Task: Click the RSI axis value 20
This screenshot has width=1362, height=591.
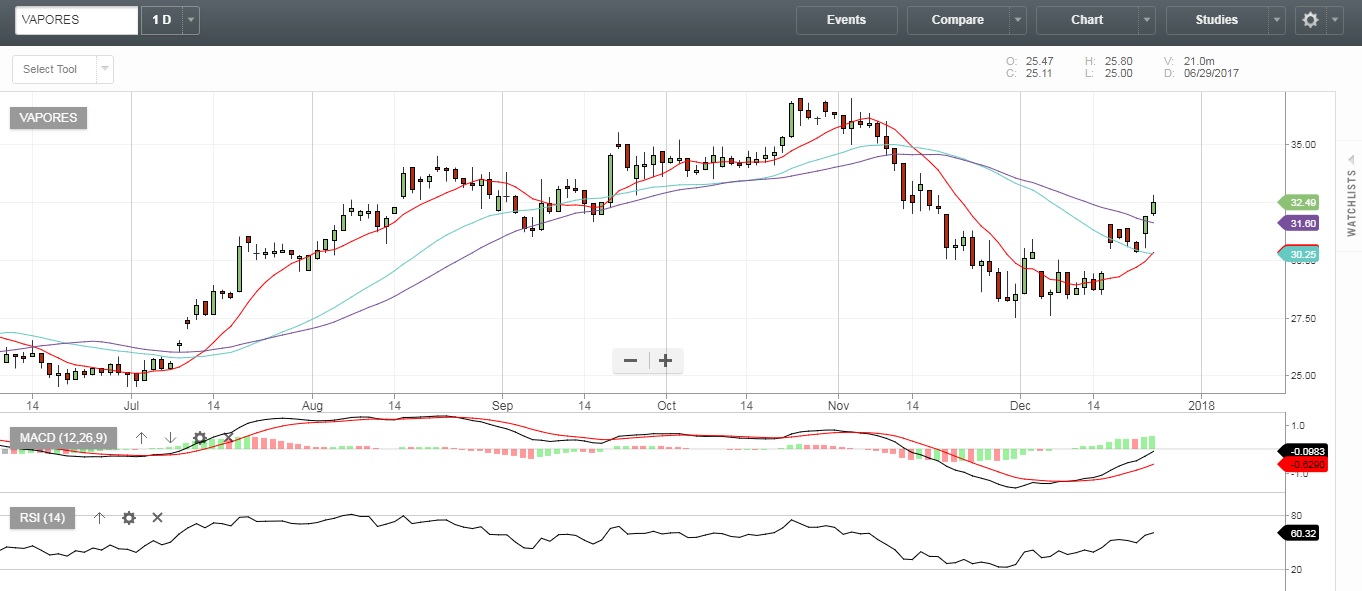Action: pos(1296,570)
